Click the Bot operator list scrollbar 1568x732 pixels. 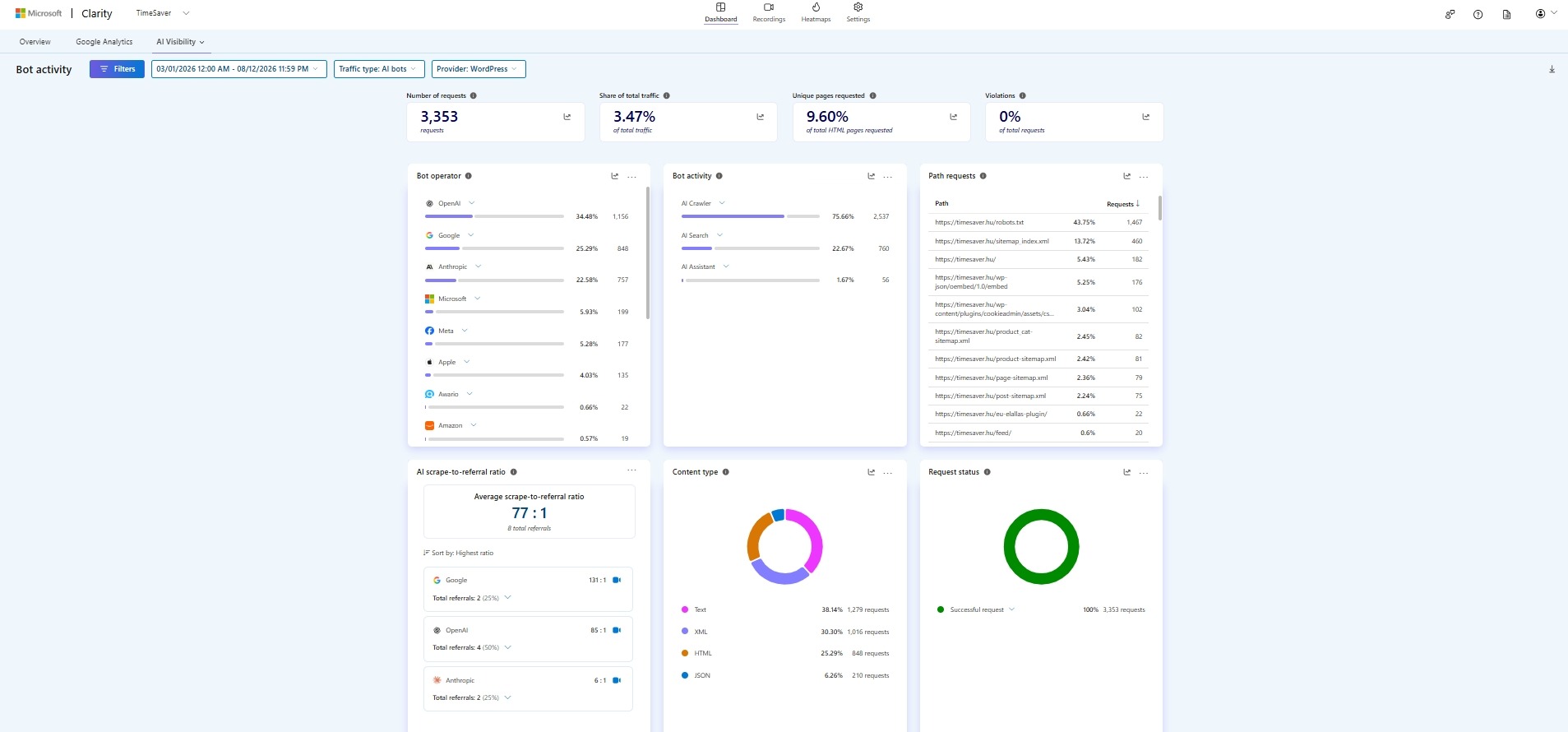coord(648,253)
